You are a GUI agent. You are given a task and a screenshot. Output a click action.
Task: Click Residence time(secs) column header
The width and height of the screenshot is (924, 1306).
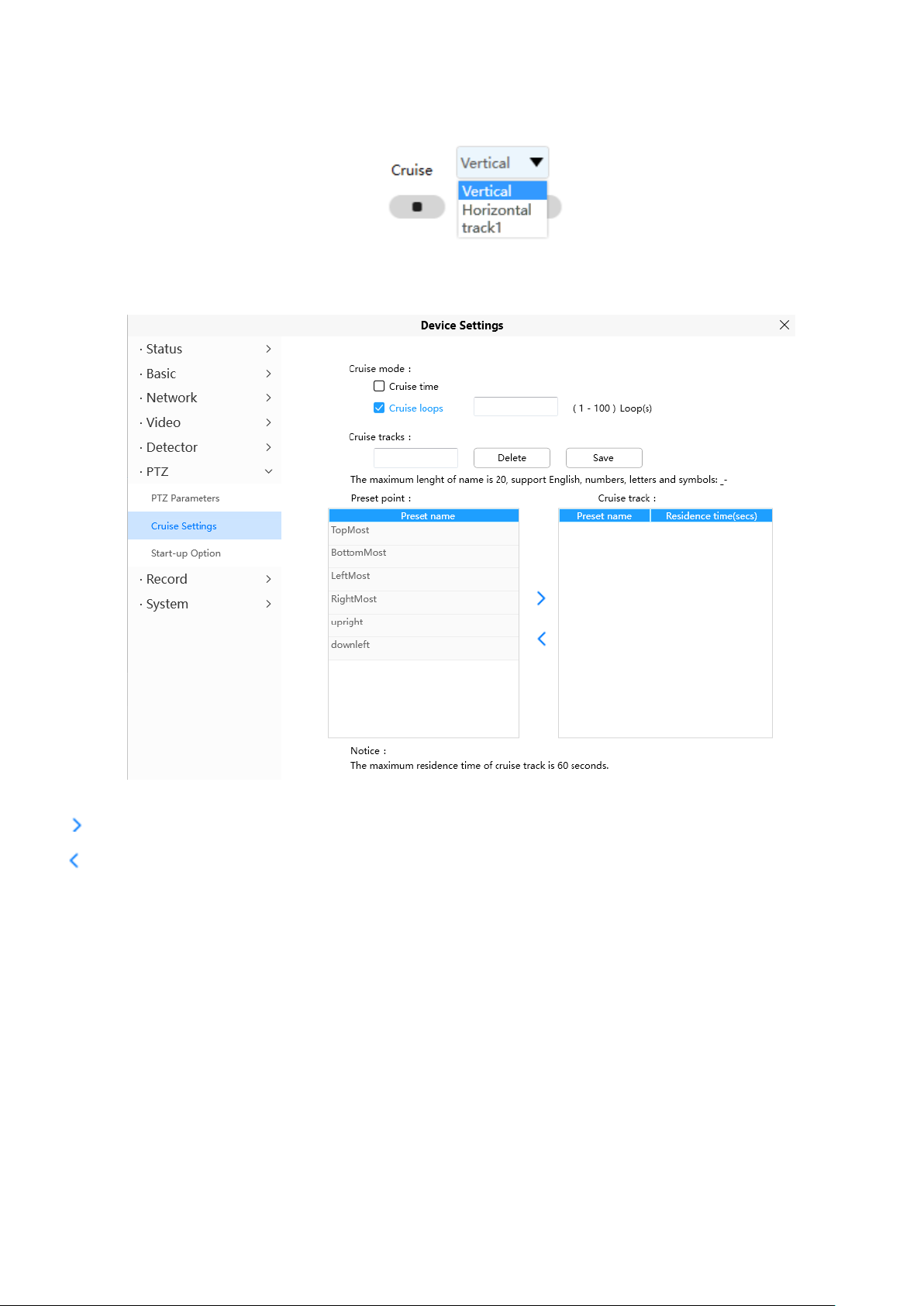711,515
